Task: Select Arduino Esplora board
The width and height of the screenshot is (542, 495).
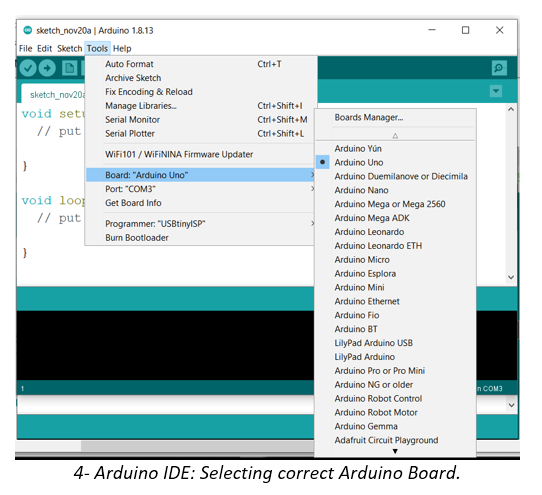Action: [x=395, y=273]
